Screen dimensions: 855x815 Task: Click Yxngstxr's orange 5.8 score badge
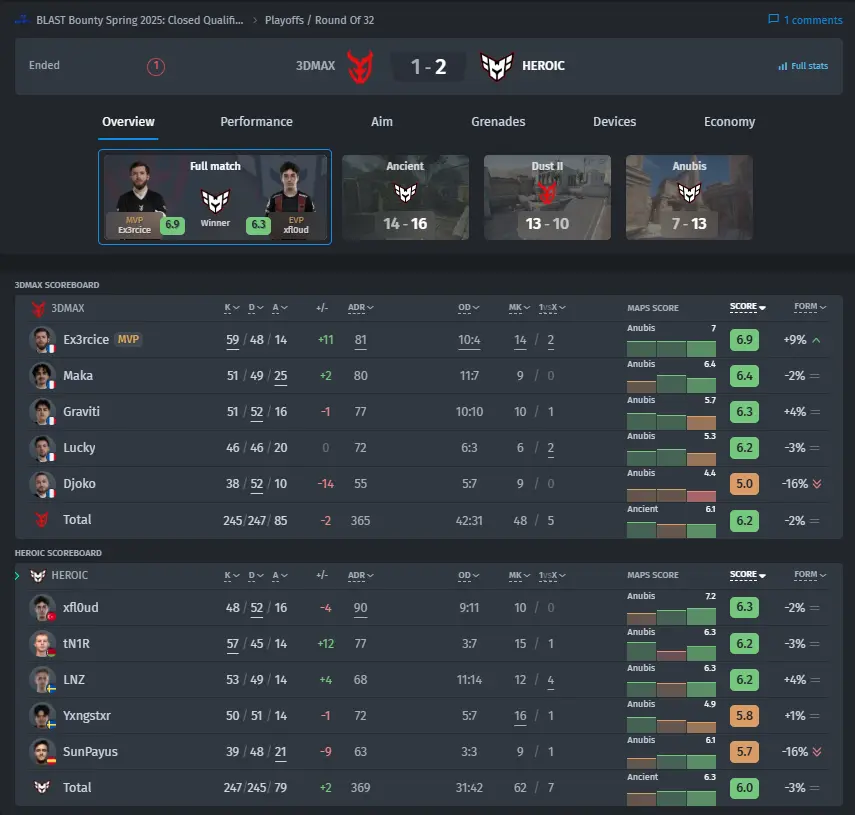(x=744, y=715)
